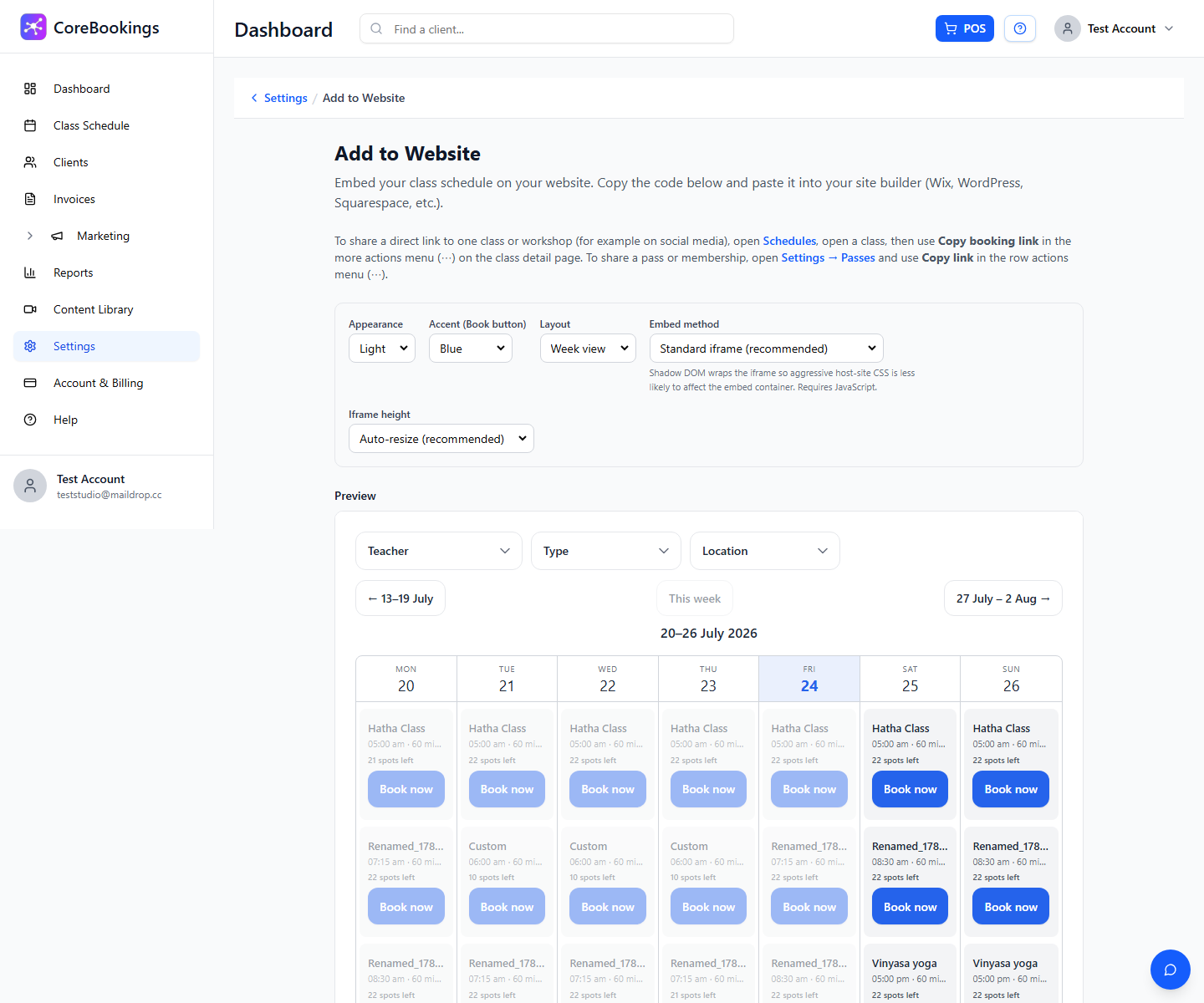The height and width of the screenshot is (1003, 1204).
Task: Open Invoices menu item
Action: tap(107, 199)
